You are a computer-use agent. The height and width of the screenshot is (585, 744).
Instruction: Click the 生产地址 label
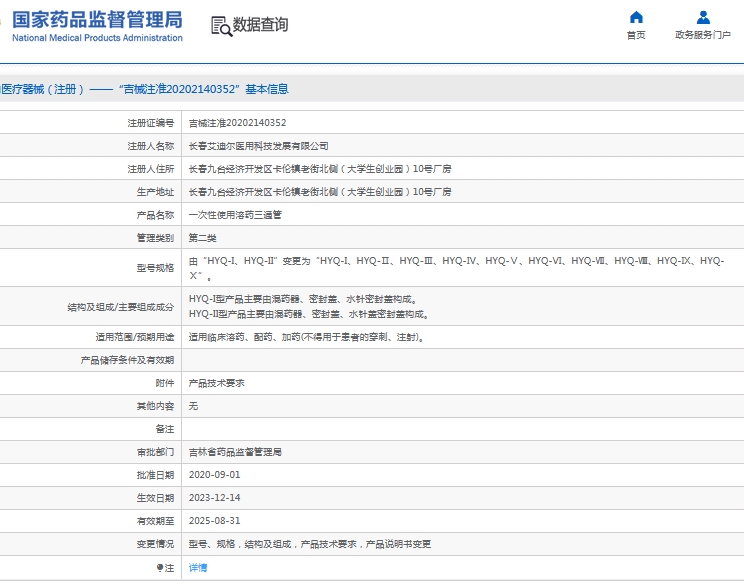pyautogui.click(x=156, y=192)
